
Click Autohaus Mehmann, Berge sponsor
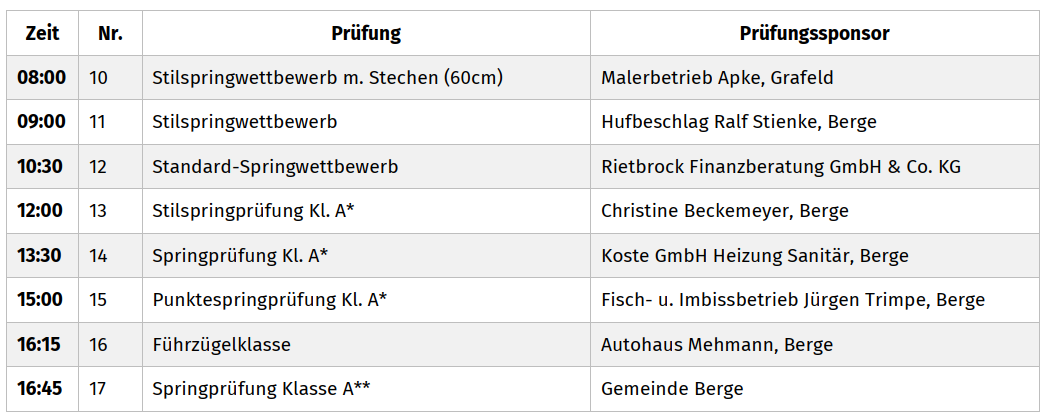coord(717,344)
